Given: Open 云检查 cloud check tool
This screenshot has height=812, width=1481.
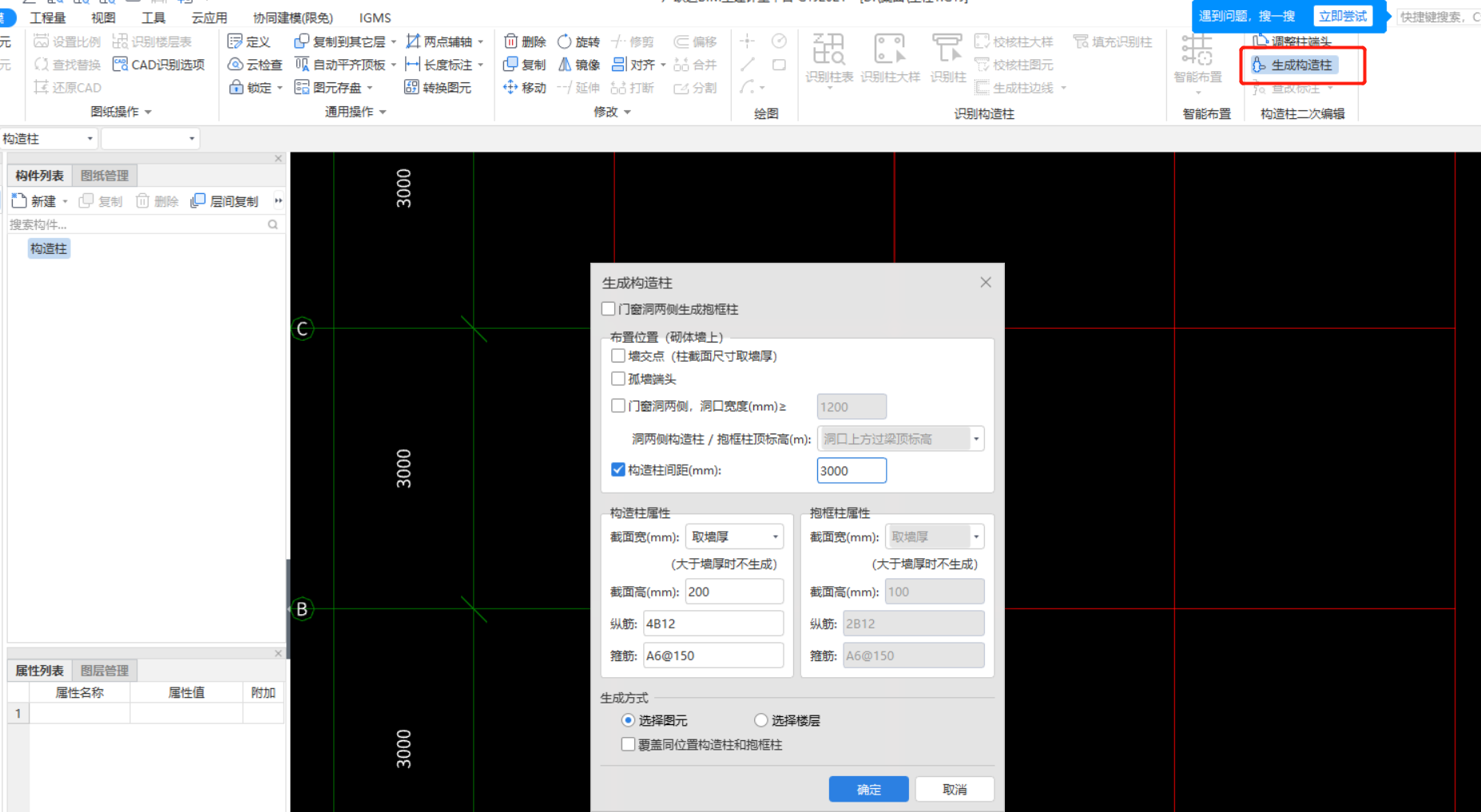Looking at the screenshot, I should point(255,65).
